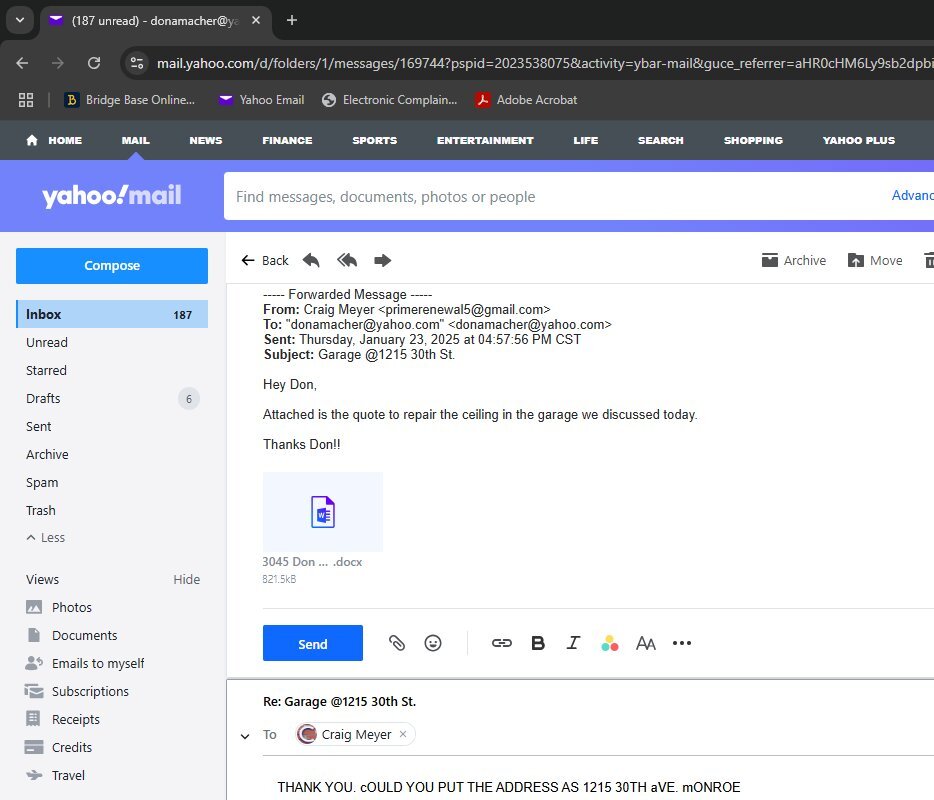The image size is (934, 800).
Task: Open LIFE in Yahoo navigation
Action: (x=586, y=141)
